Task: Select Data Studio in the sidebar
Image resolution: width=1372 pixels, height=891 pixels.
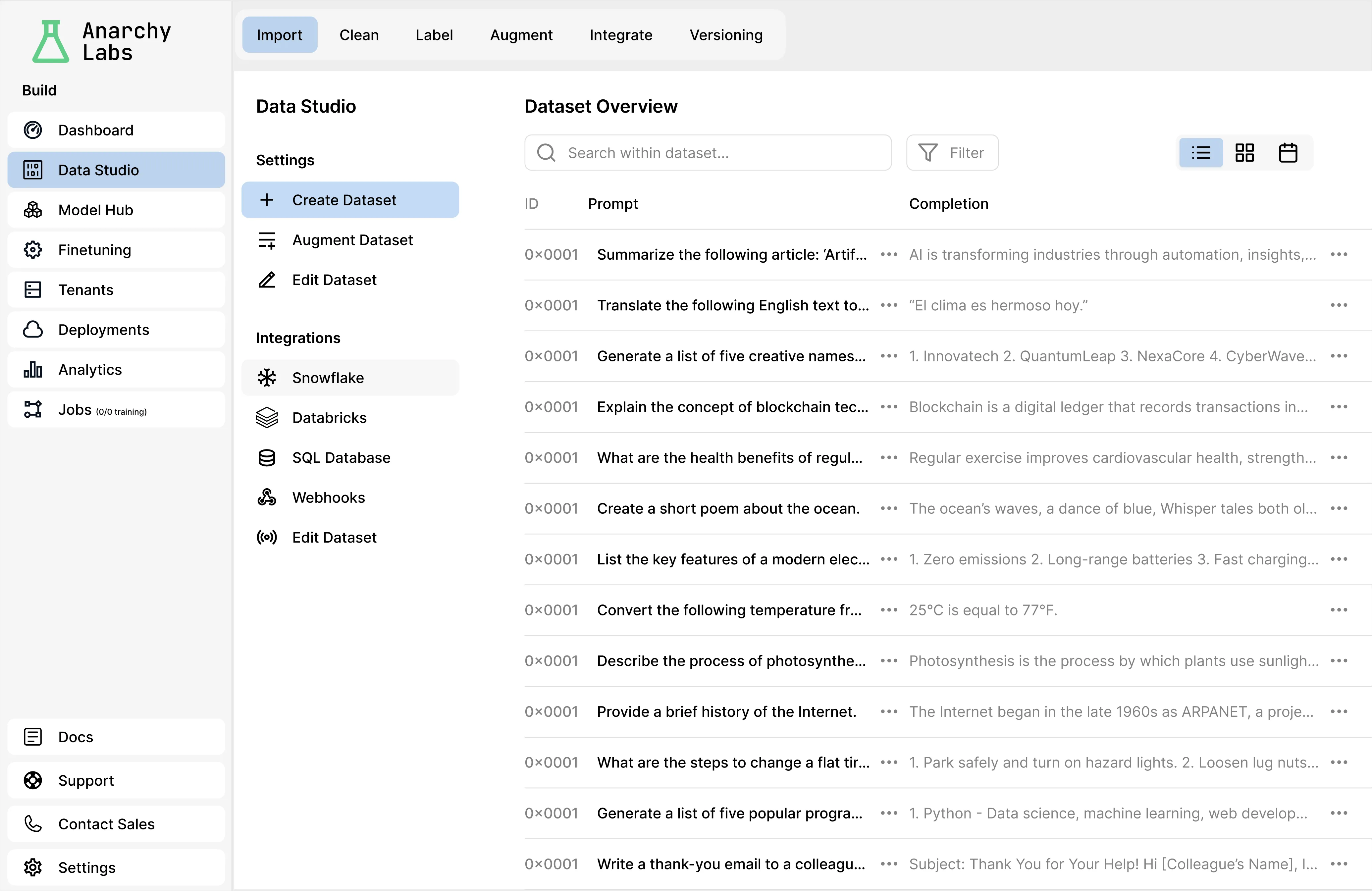Action: (x=117, y=170)
